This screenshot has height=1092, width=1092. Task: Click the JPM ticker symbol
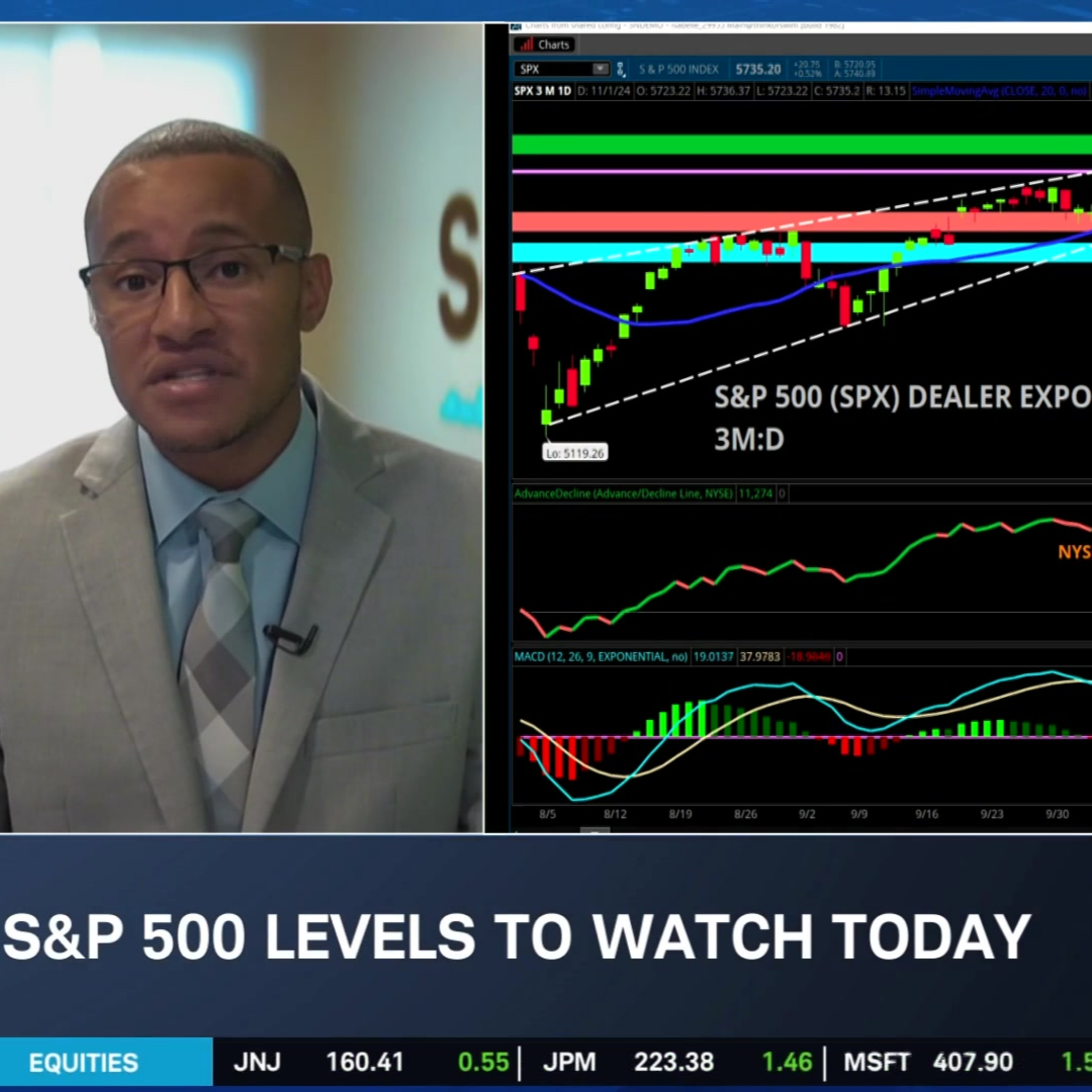[569, 1062]
